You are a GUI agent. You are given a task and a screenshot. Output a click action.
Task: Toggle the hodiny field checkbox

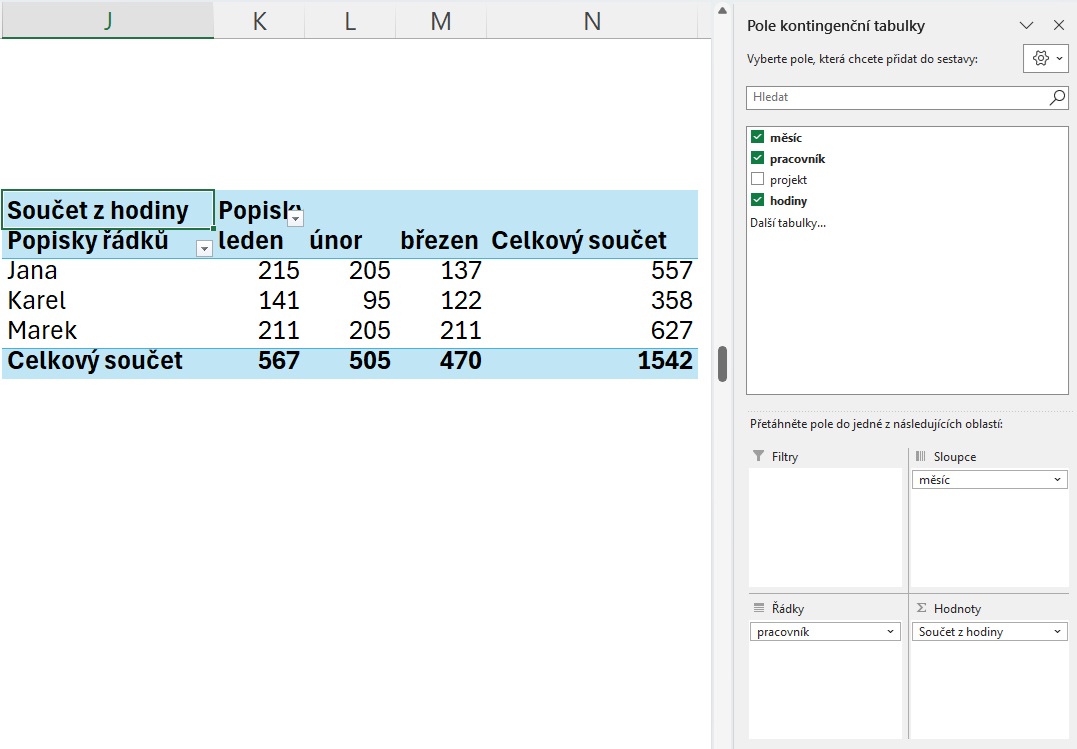[757, 201]
